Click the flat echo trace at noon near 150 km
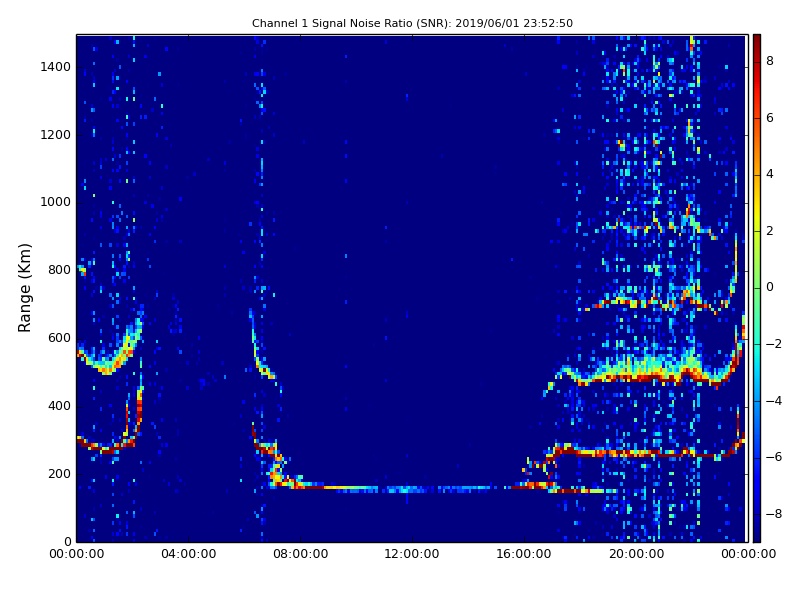Viewport: 800px width, 600px height. (412, 489)
